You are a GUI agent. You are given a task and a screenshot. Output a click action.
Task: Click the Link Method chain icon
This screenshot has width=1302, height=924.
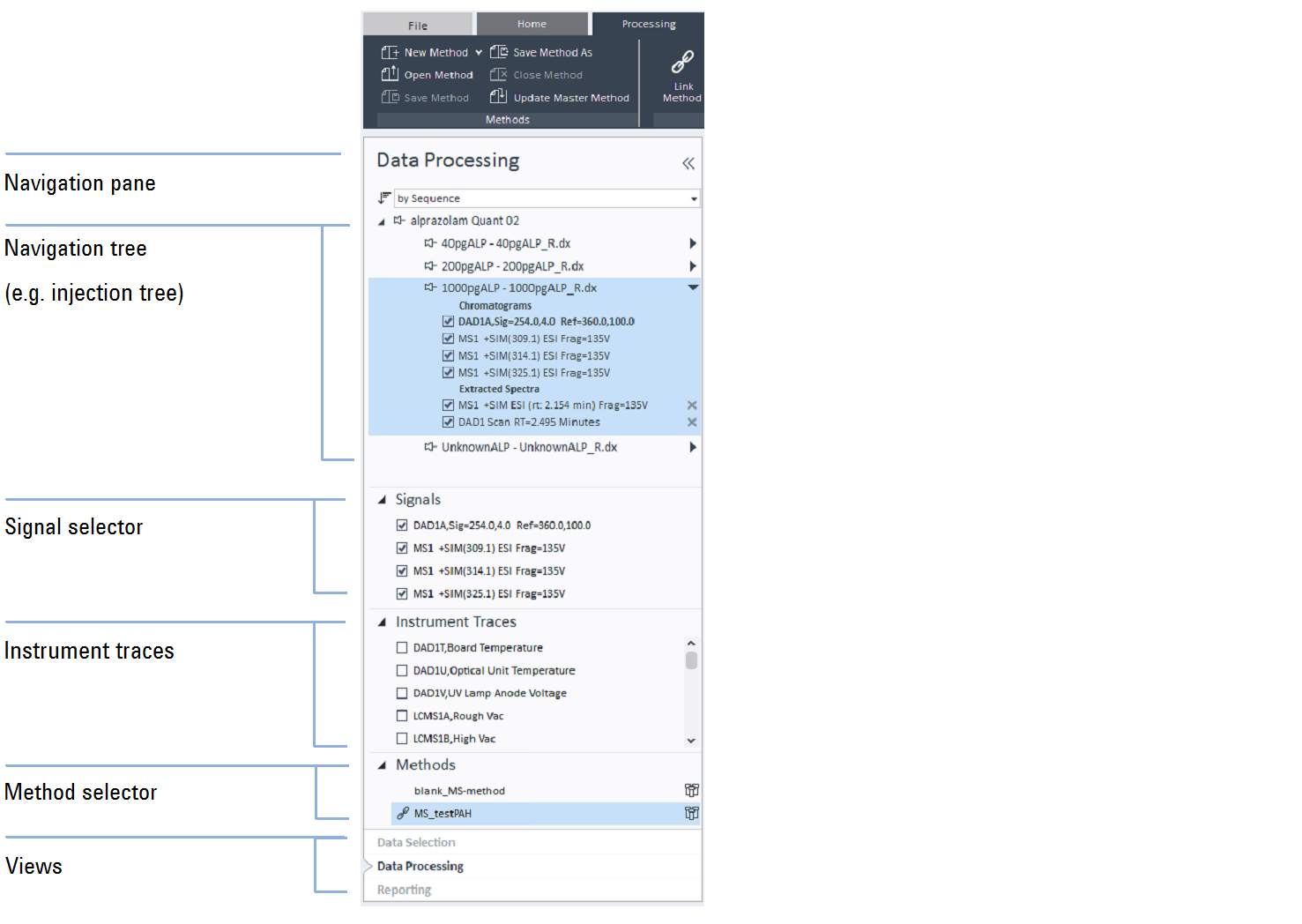click(682, 62)
